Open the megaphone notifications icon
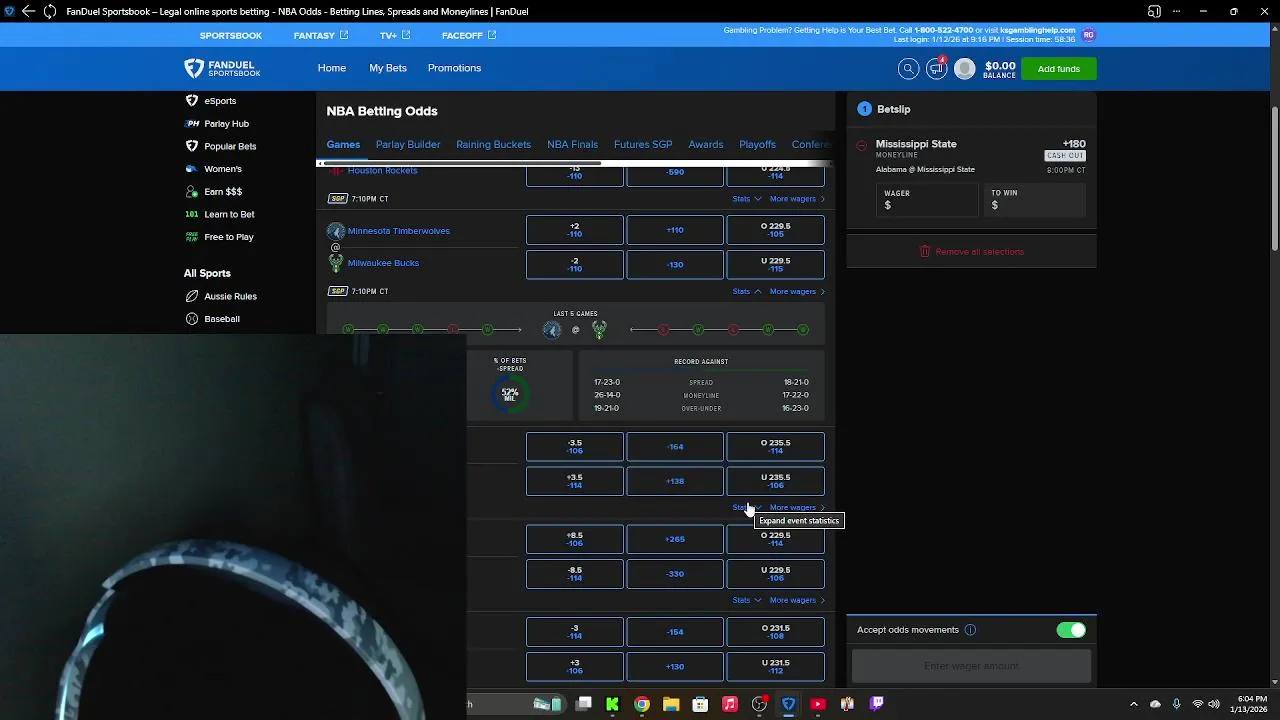The image size is (1280, 720). click(x=936, y=68)
